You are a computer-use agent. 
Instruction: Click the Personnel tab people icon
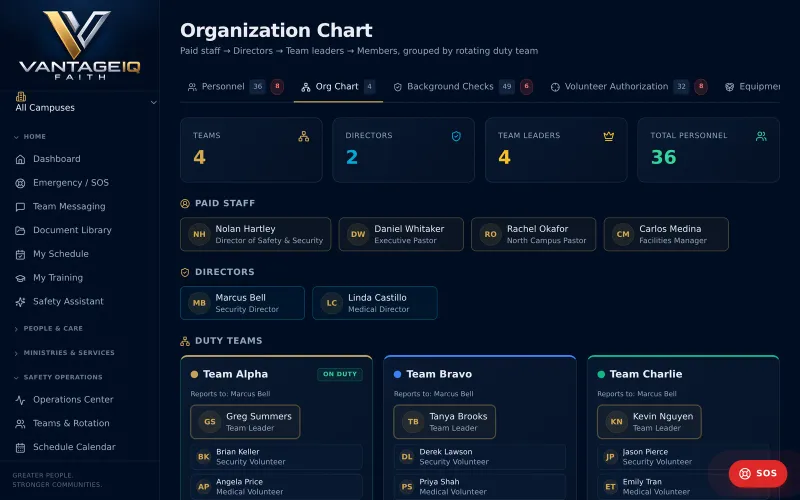[192, 87]
